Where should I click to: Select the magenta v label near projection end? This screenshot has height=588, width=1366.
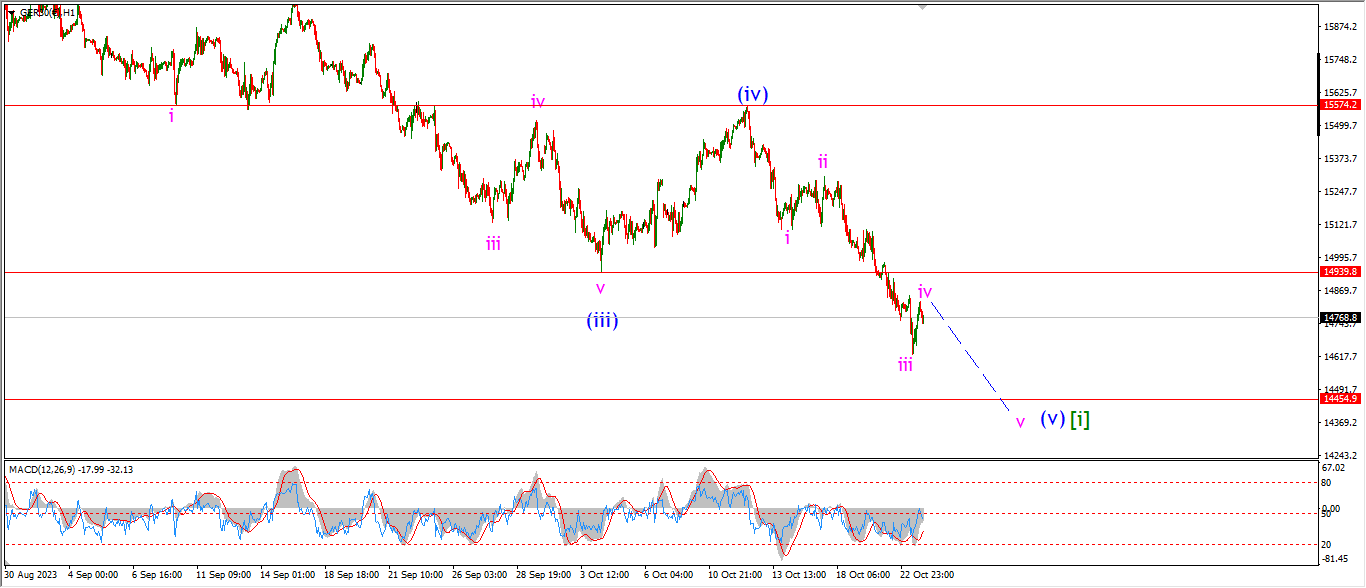click(1020, 422)
